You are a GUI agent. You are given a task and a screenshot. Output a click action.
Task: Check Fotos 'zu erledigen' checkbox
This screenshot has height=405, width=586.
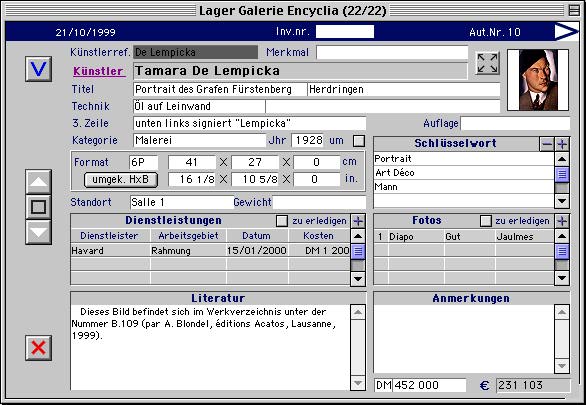click(485, 221)
